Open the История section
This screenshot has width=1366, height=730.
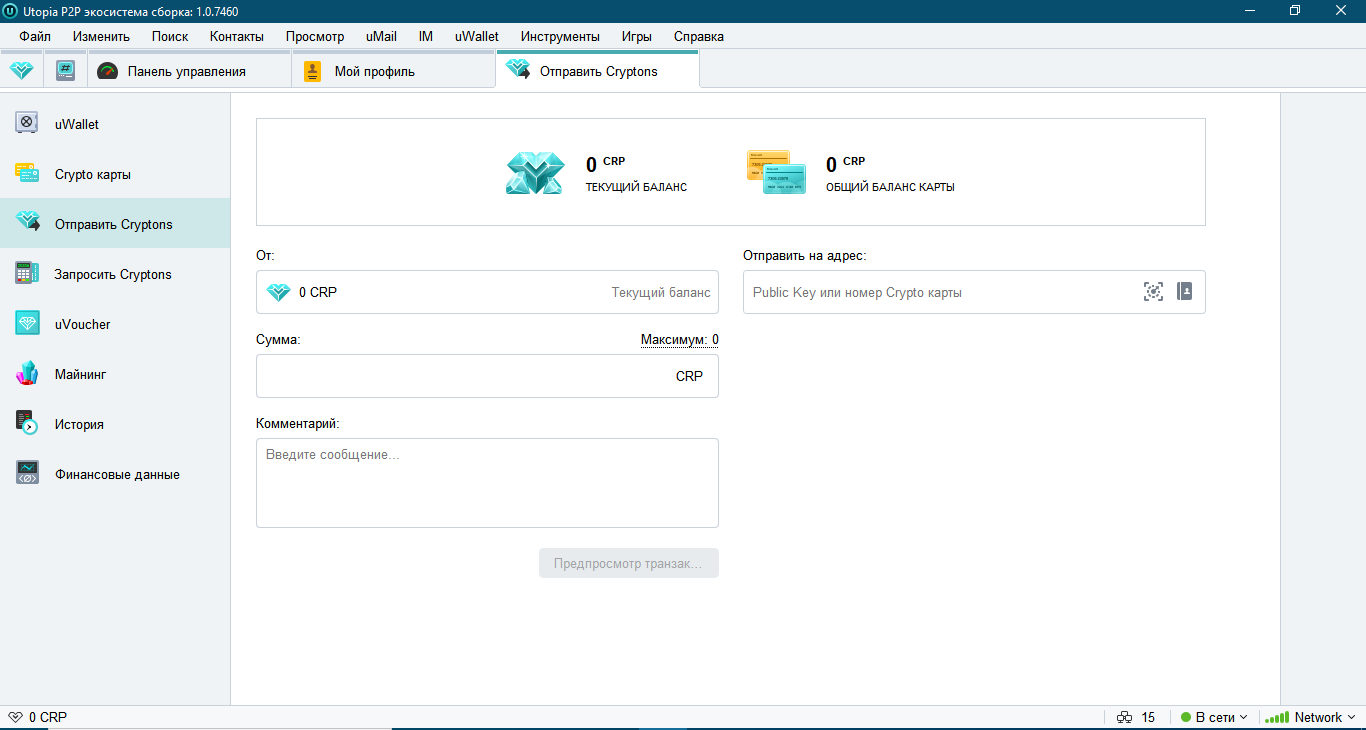pos(115,424)
